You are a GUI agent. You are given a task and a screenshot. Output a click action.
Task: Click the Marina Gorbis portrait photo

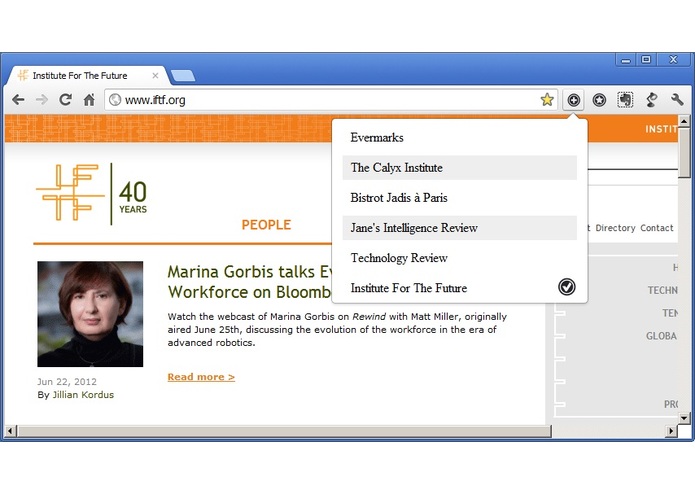coord(90,314)
